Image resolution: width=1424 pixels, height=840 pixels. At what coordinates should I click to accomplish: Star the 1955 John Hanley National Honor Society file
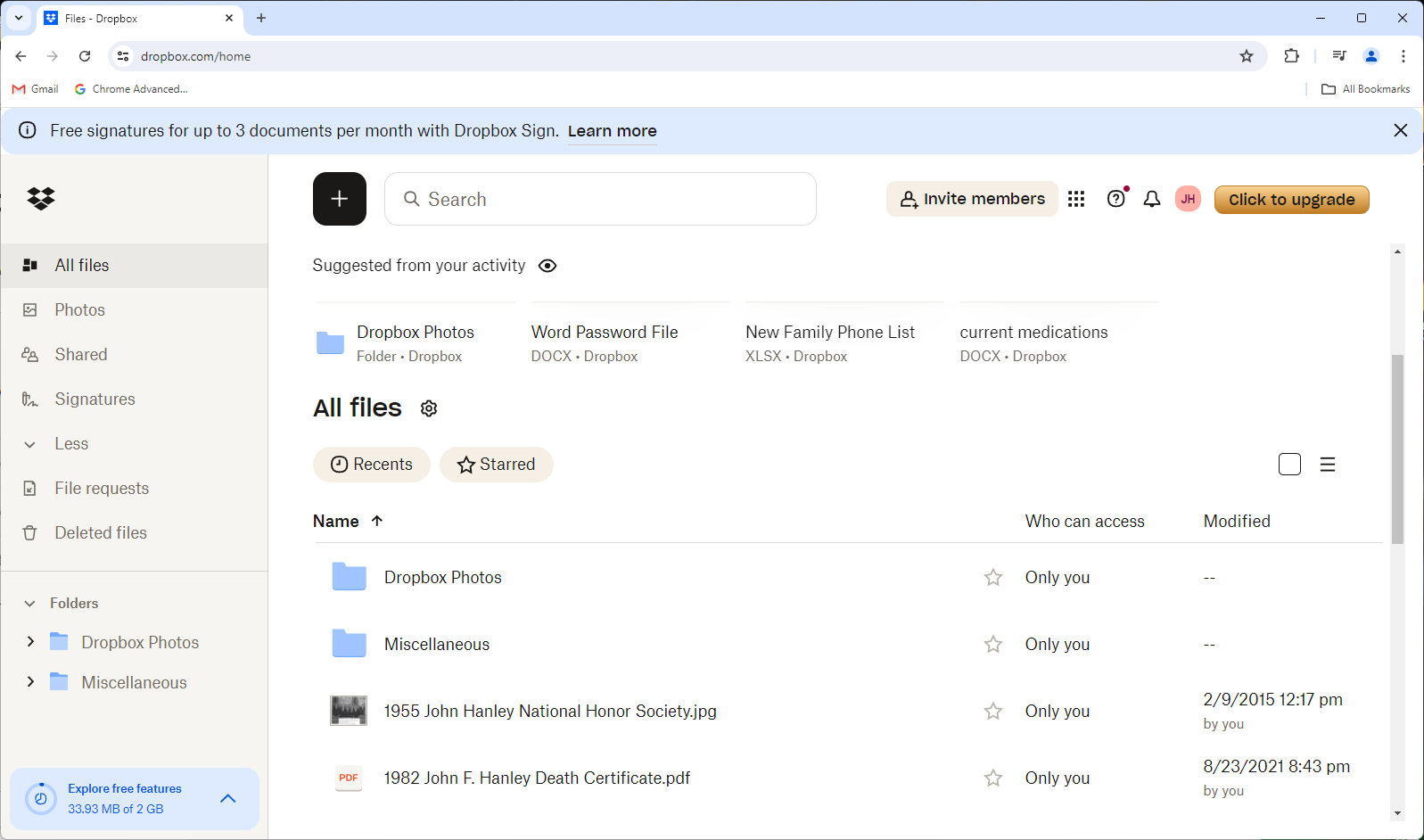click(992, 712)
